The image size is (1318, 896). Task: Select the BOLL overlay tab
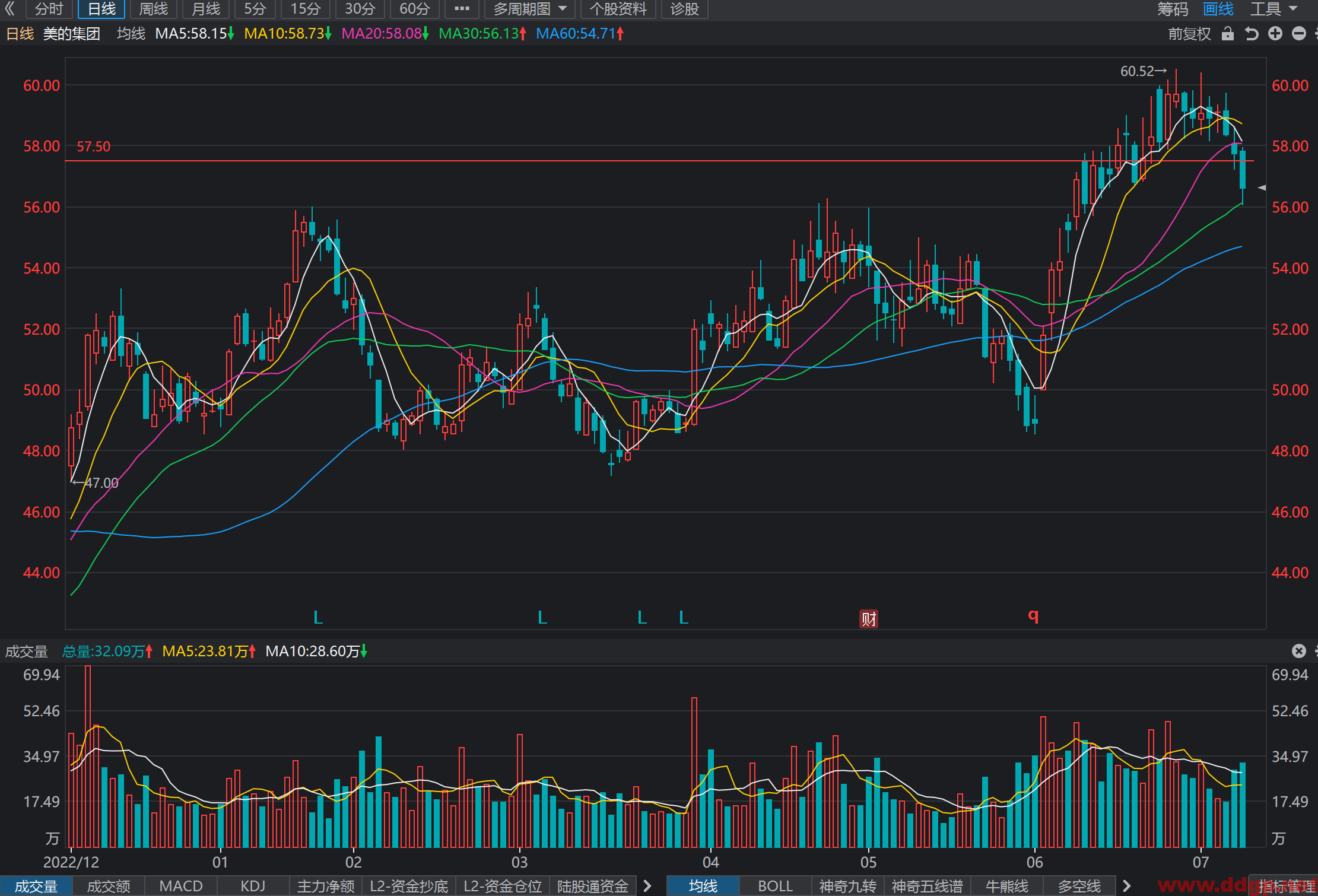coord(775,886)
